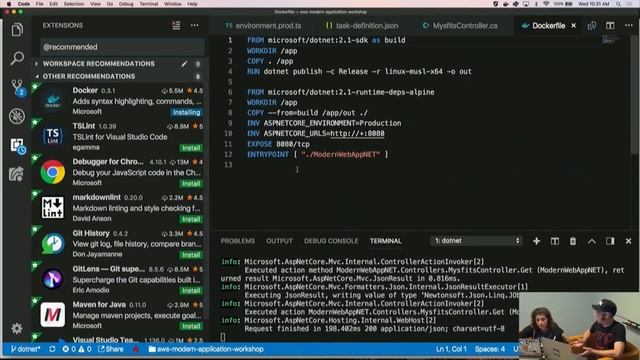Kill the terminal with trash icon

pyautogui.click(x=573, y=241)
